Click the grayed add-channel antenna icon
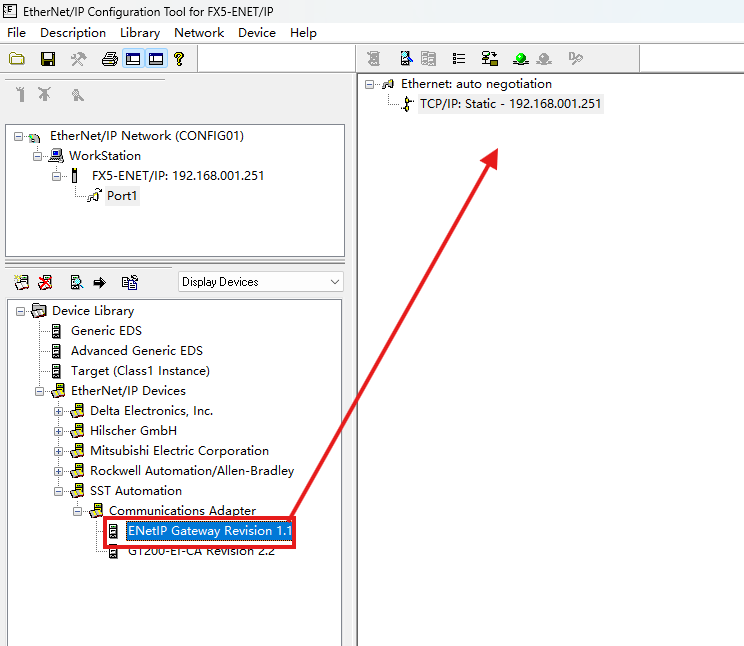 20,94
